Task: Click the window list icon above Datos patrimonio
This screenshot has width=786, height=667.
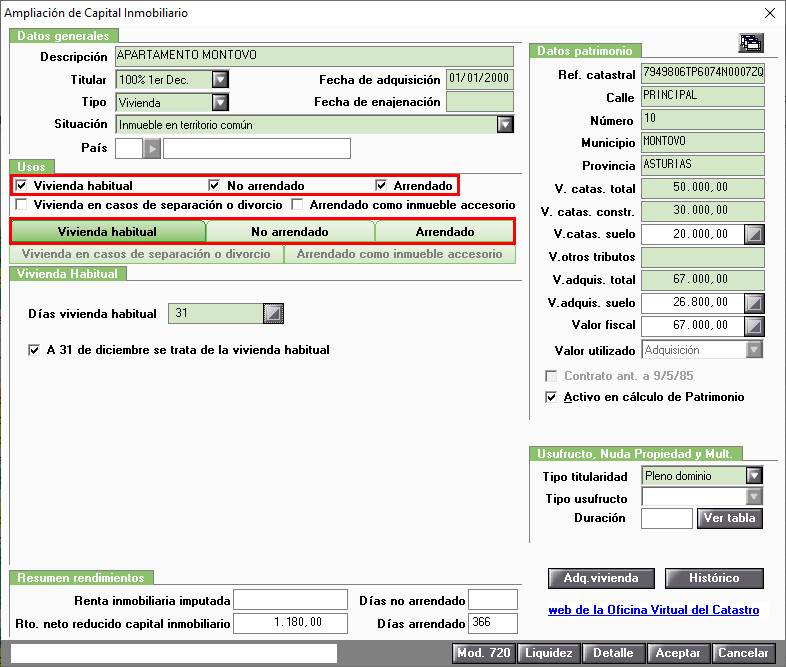Action: click(751, 43)
